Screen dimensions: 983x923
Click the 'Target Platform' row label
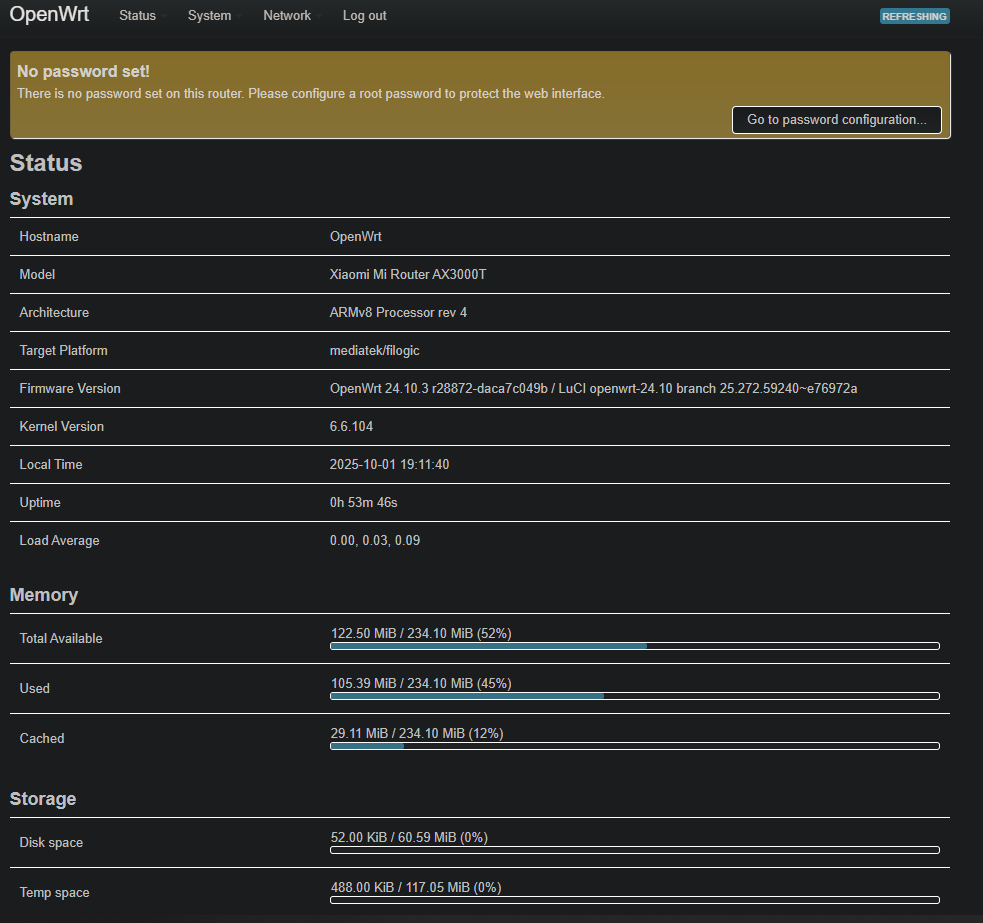tap(63, 351)
